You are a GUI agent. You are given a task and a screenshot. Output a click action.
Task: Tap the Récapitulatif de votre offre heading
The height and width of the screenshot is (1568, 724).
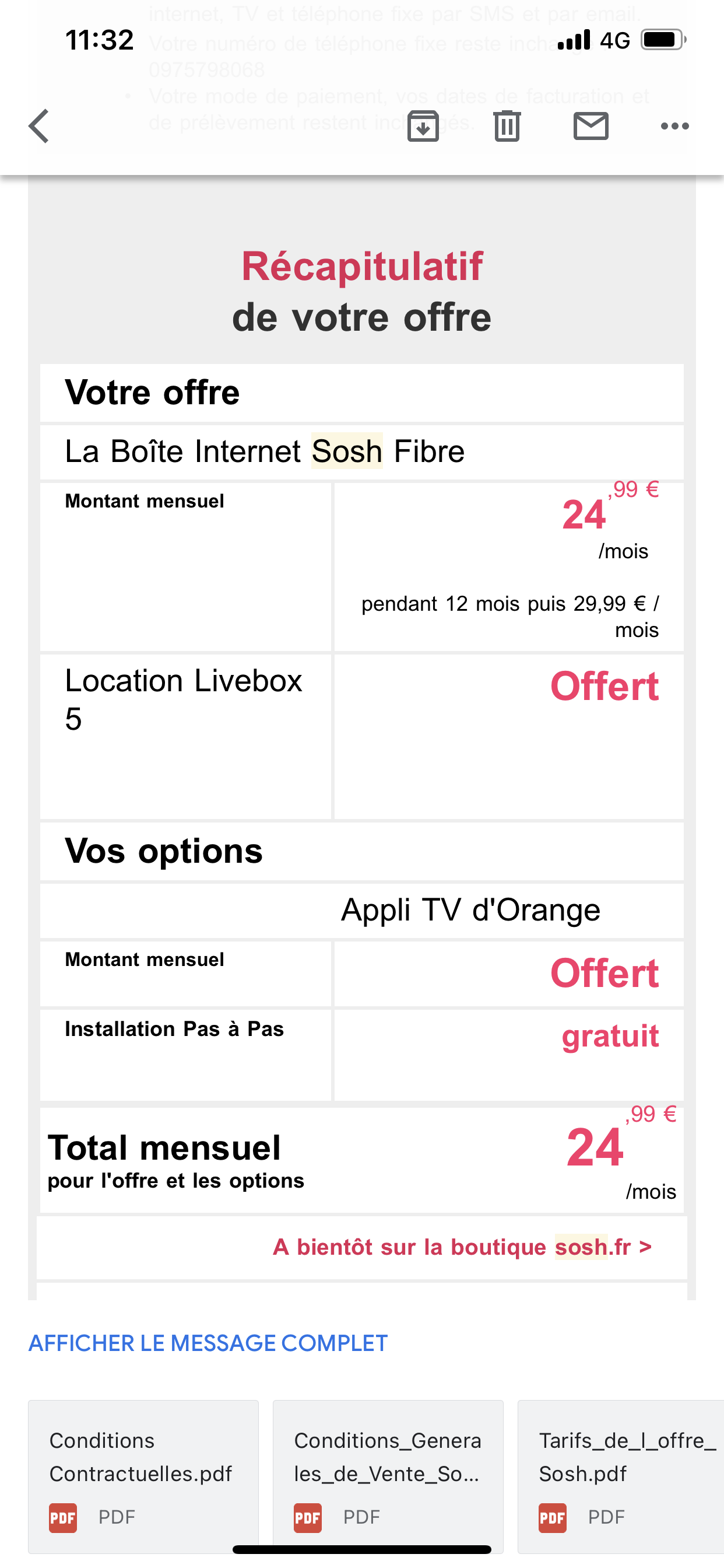click(362, 291)
